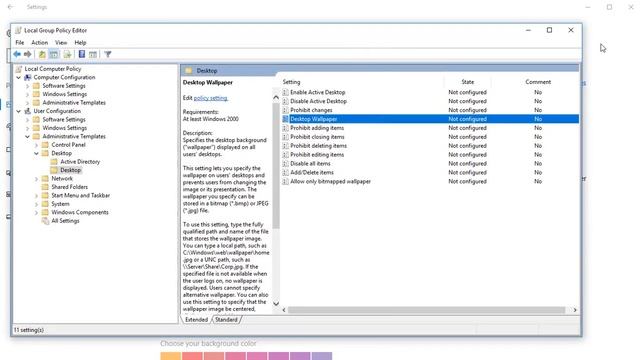Expand Software Settings under Computer Configuration
The image size is (640, 360).
pos(27,86)
